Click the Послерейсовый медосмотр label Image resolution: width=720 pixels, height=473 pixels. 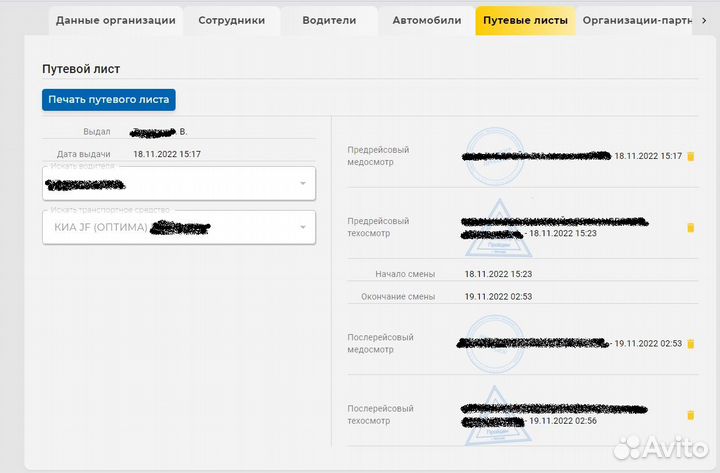point(380,343)
